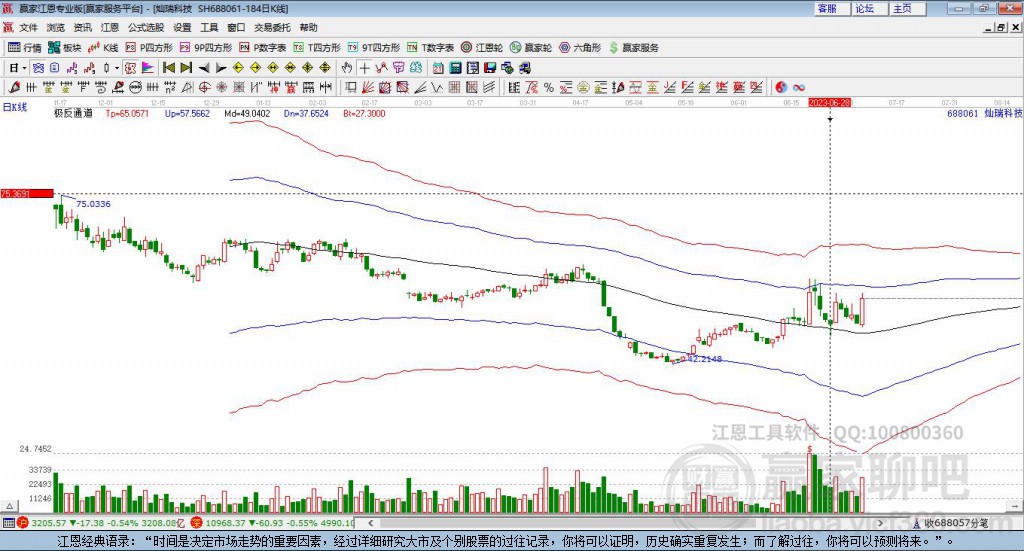Open the T数字表 time number table

point(430,48)
